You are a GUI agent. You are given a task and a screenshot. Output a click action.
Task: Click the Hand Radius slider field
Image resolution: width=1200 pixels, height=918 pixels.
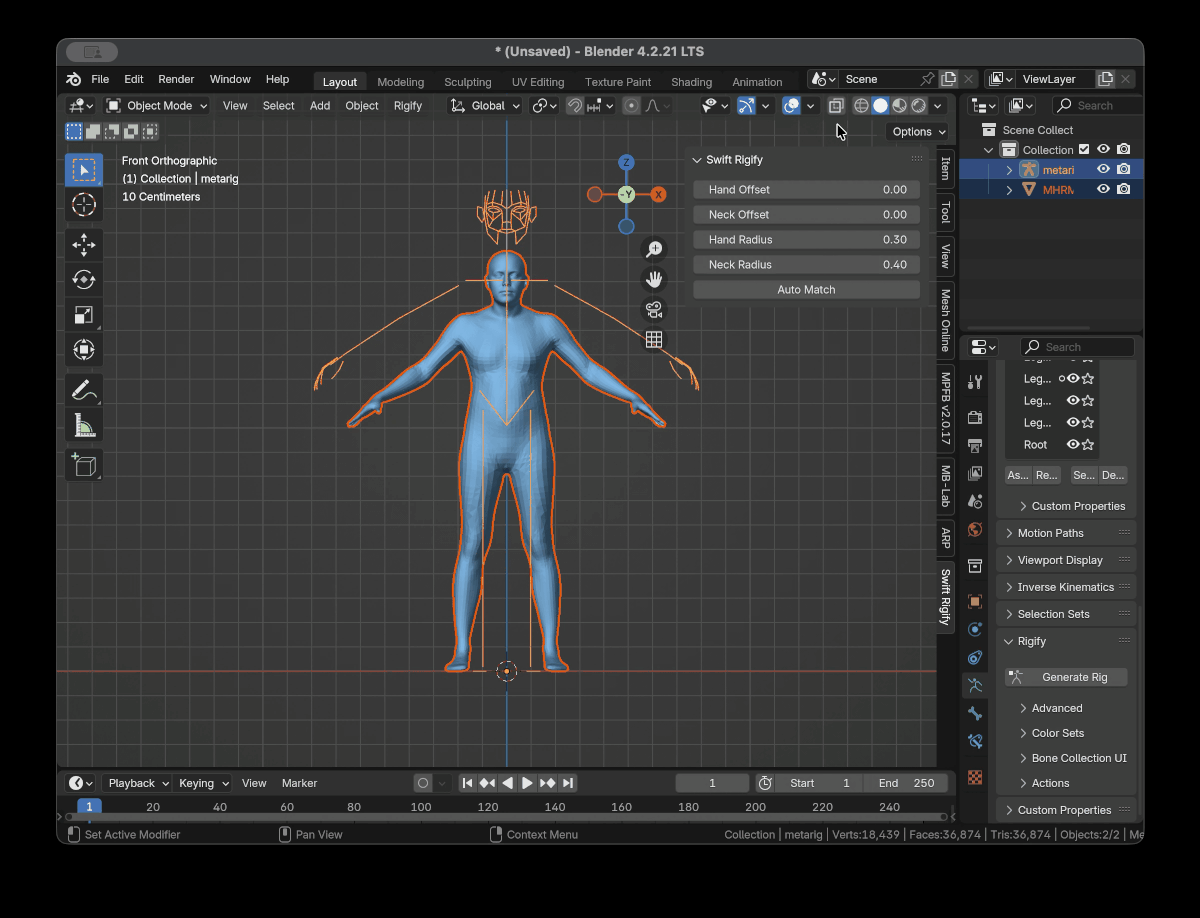806,240
